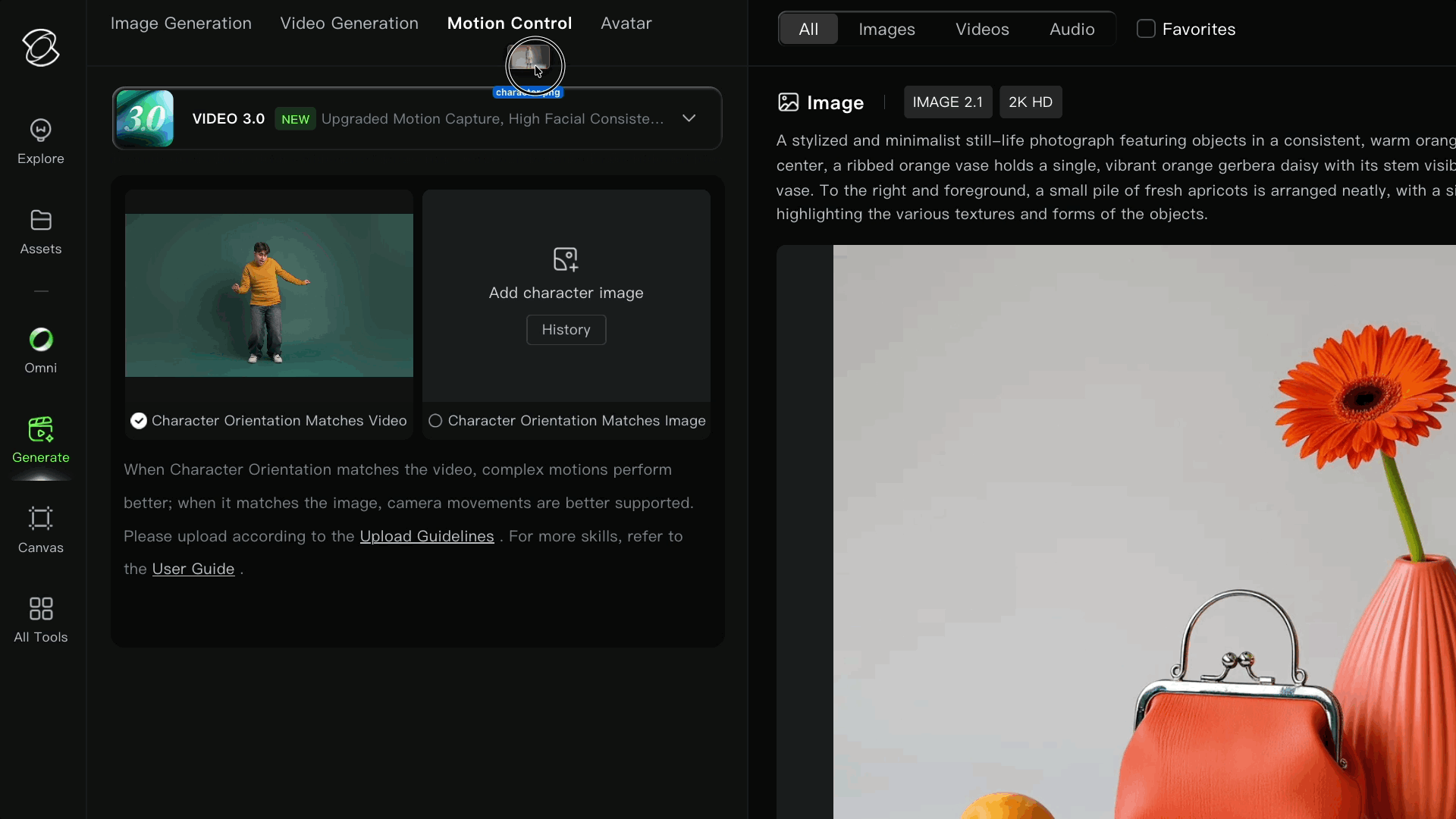This screenshot has height=819, width=1456.
Task: Select Omni in the sidebar
Action: (40, 350)
